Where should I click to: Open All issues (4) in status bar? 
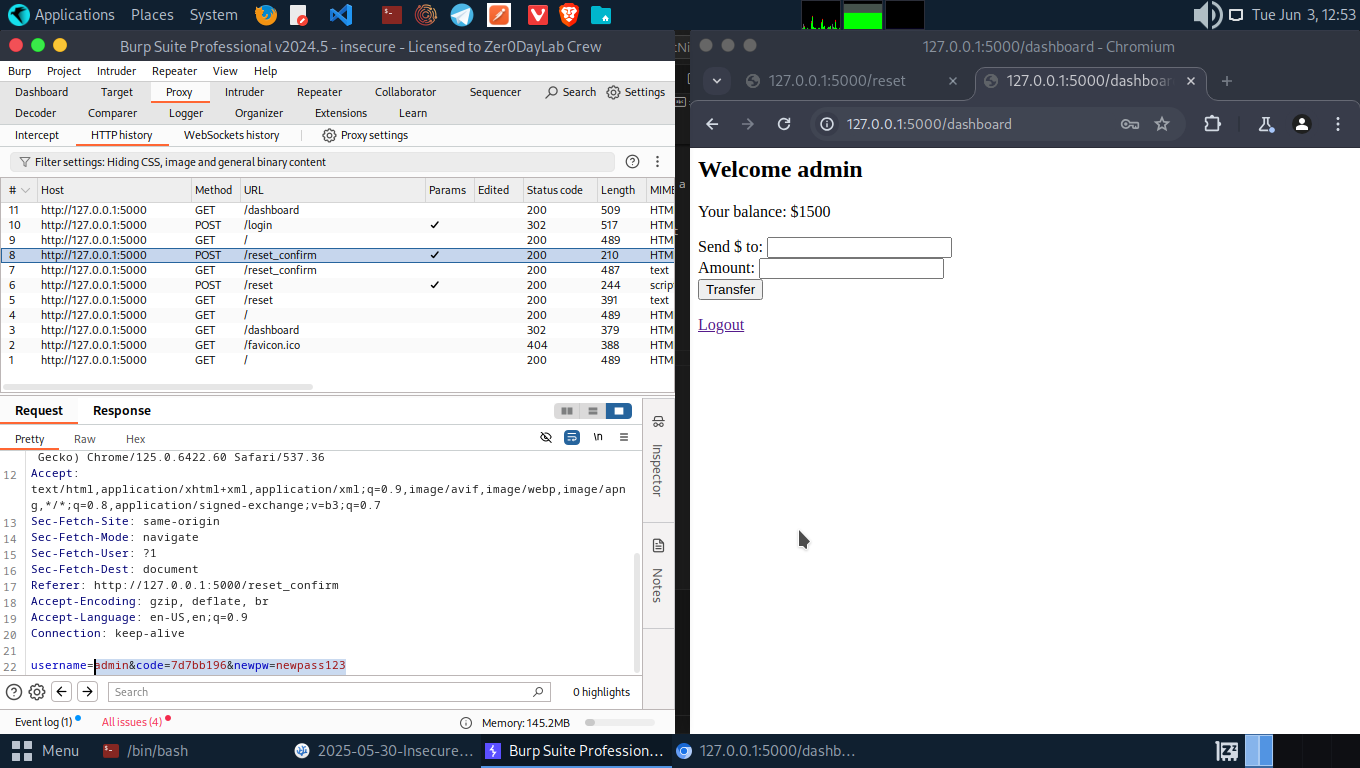[x=132, y=722]
